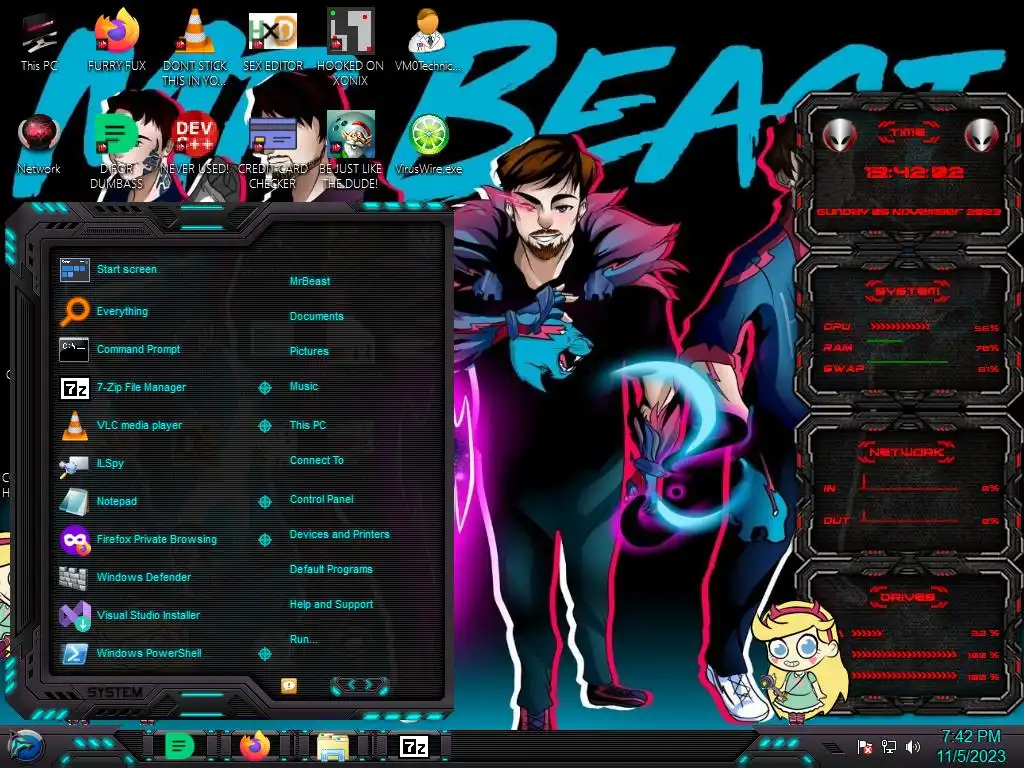The image size is (1024, 768).
Task: Launch VLC media player from start menu
Action: pos(139,425)
